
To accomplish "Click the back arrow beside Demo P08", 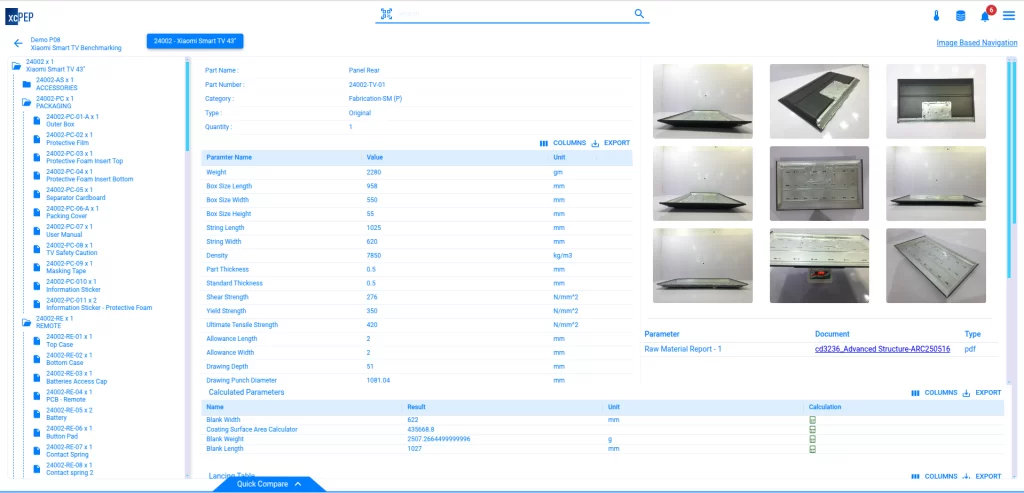I will click(x=17, y=43).
